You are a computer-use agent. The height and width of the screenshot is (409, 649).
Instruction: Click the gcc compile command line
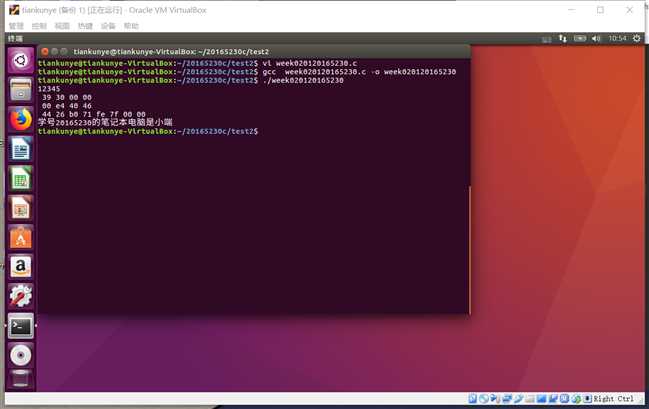pos(247,72)
